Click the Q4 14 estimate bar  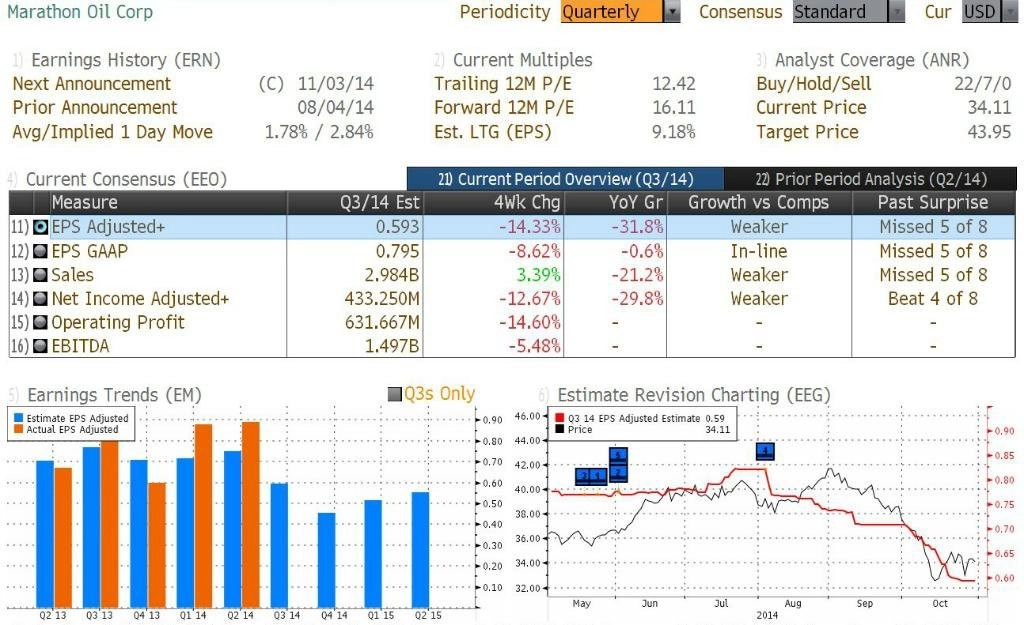[327, 560]
